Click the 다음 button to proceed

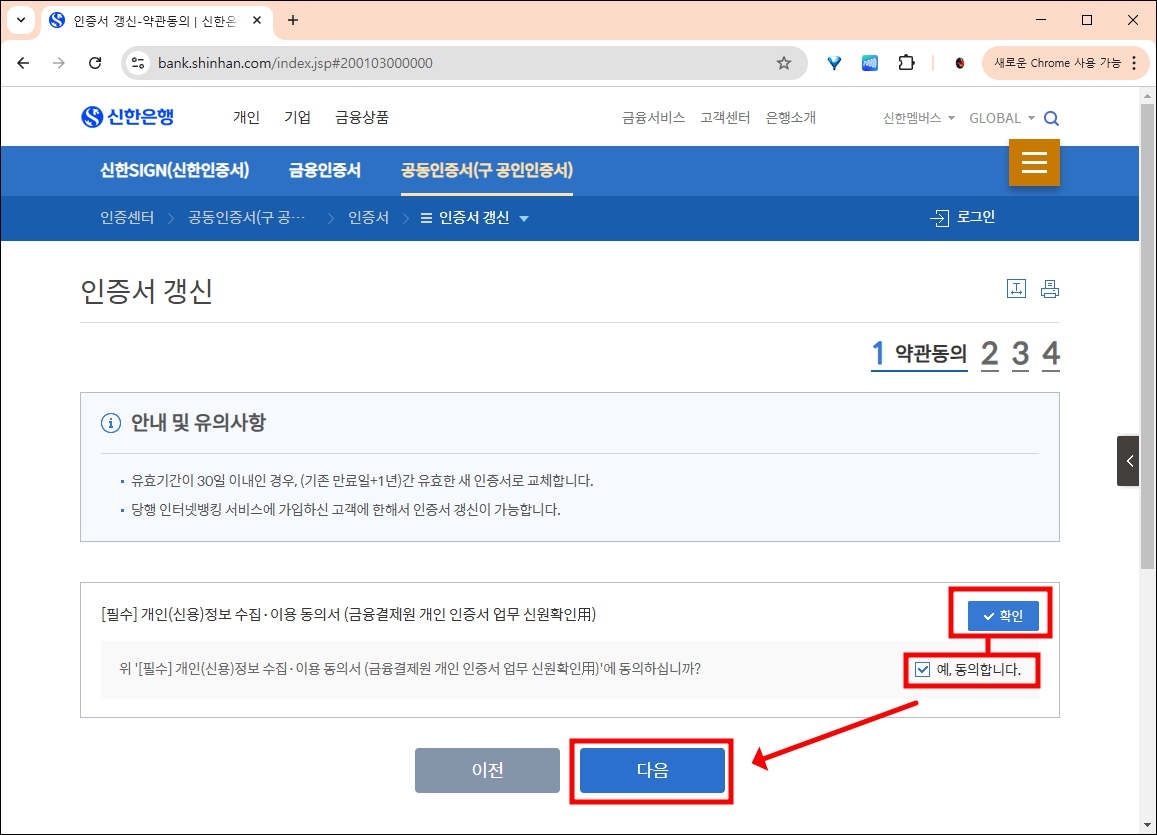click(651, 770)
